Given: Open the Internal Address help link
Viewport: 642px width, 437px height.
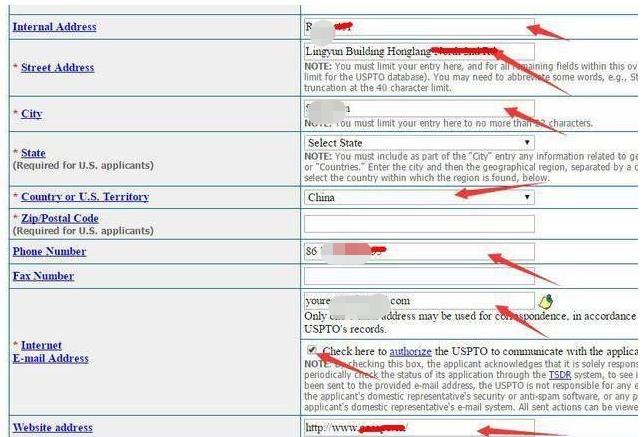Looking at the screenshot, I should tap(54, 26).
